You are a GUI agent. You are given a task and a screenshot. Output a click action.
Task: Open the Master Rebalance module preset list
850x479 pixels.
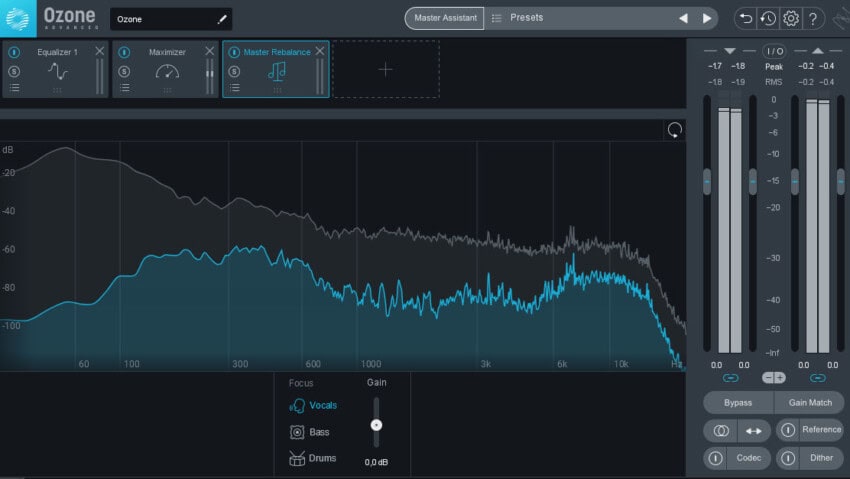(x=234, y=87)
